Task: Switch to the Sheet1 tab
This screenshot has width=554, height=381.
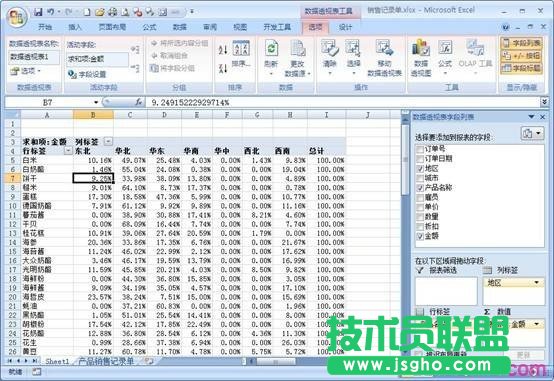Action: pyautogui.click(x=57, y=361)
